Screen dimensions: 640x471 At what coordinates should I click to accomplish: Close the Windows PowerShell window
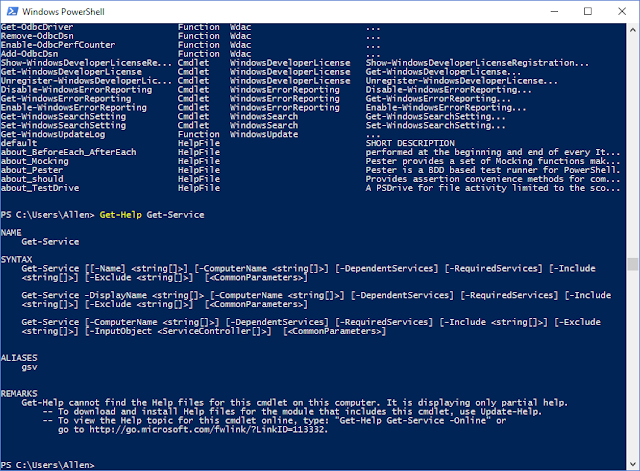(622, 11)
